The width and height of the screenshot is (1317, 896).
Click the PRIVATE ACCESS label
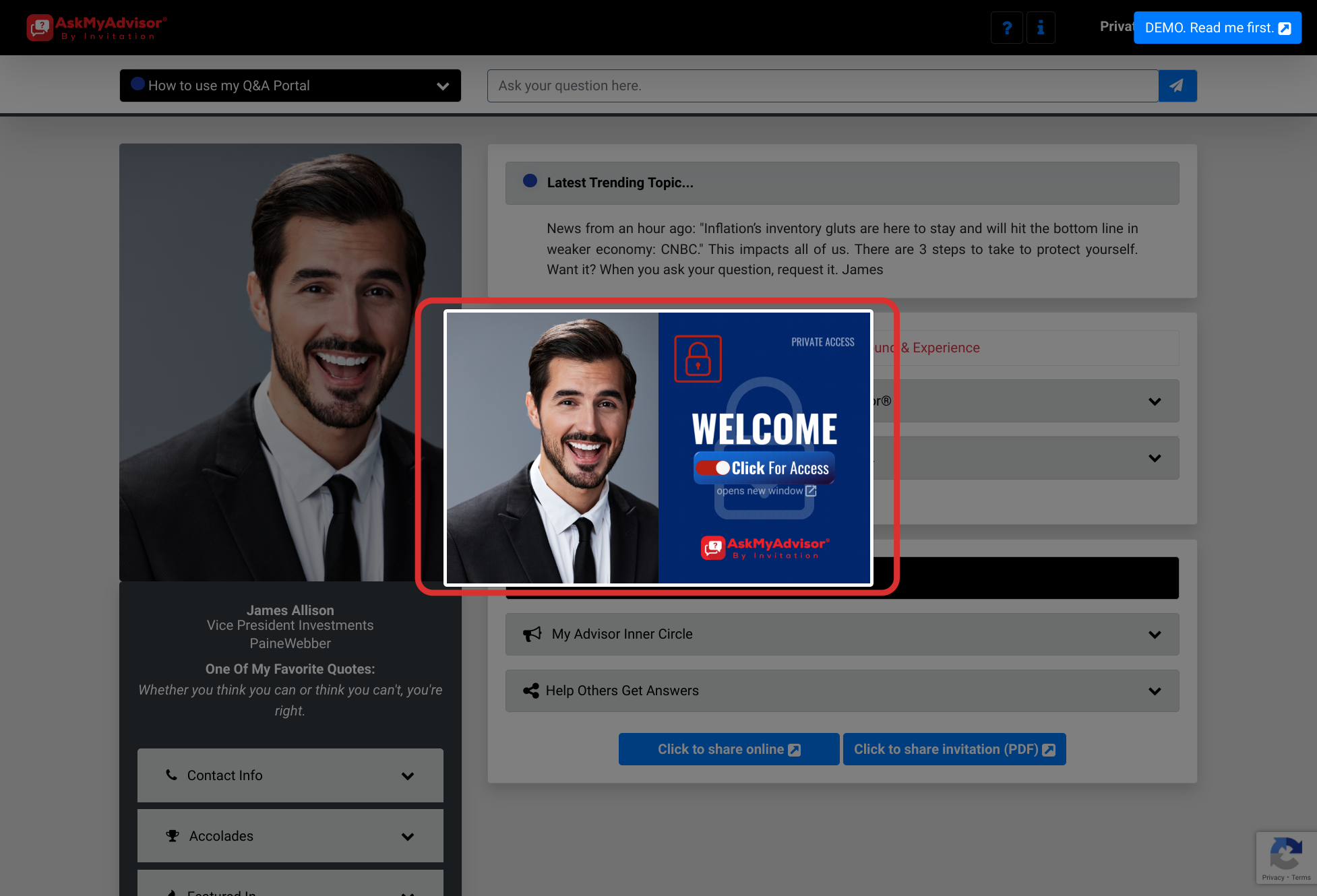tap(823, 342)
